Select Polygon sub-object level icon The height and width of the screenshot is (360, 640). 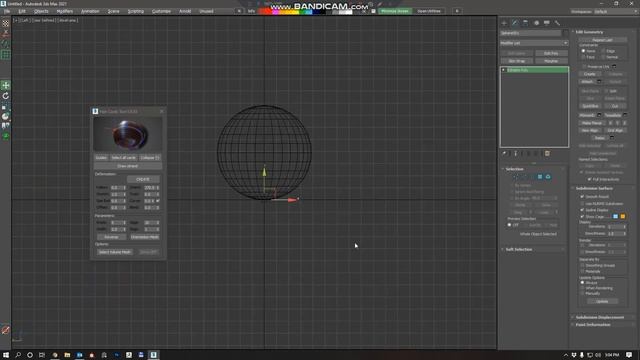(540, 177)
